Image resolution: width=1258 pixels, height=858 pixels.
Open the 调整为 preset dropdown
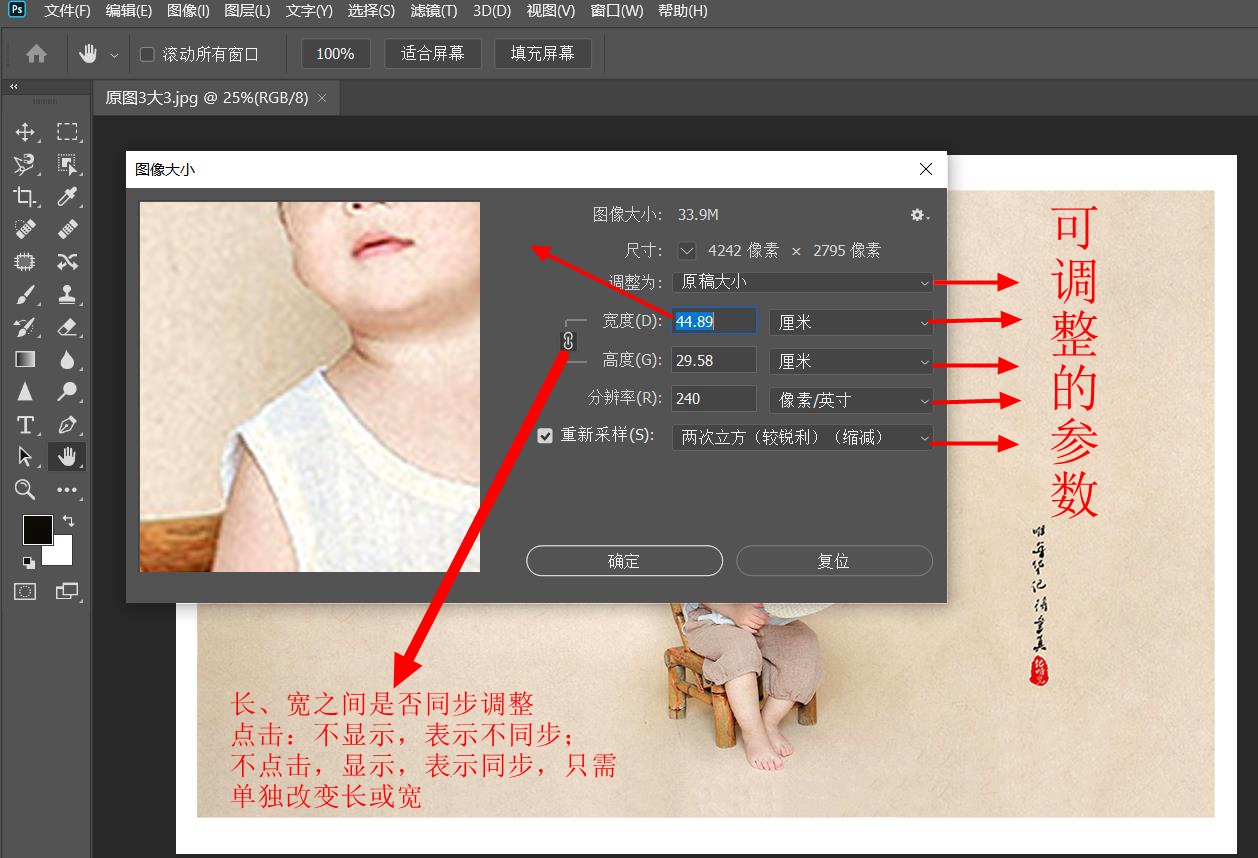tap(802, 282)
